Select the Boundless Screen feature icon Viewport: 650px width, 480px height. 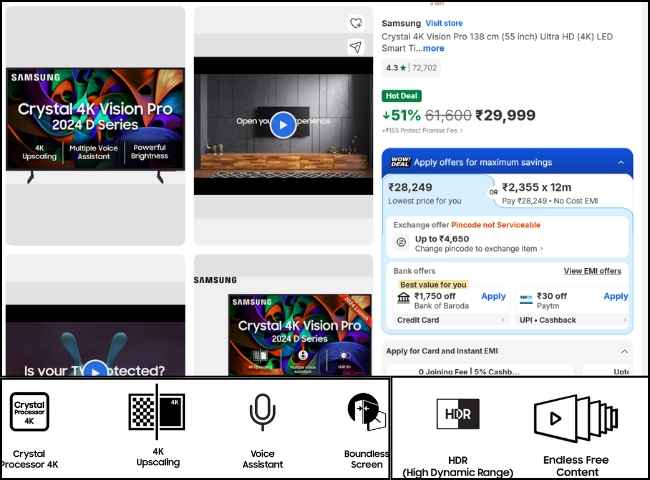click(x=366, y=412)
